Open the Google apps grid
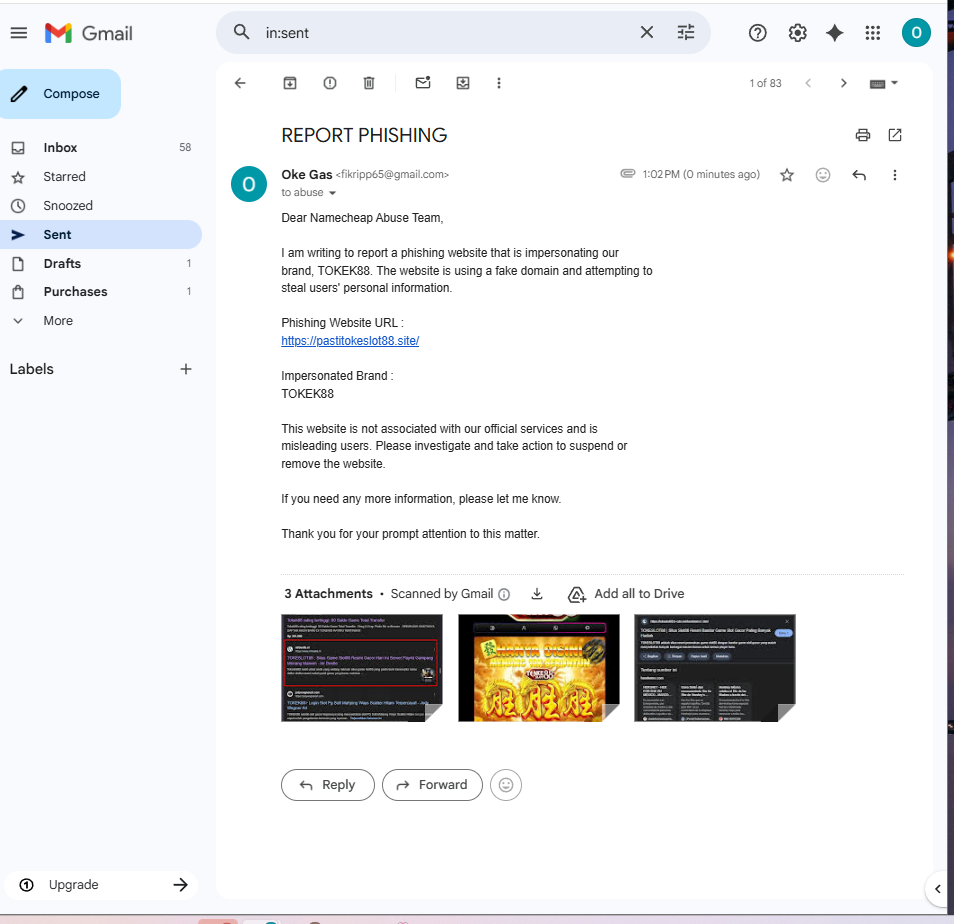 click(x=873, y=33)
